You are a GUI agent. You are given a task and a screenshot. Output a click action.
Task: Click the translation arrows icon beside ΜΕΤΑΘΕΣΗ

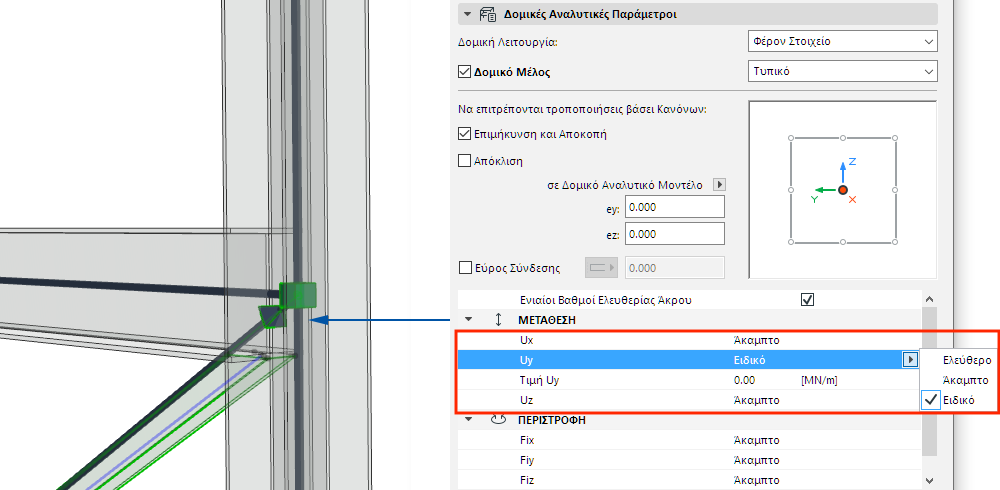(x=499, y=320)
